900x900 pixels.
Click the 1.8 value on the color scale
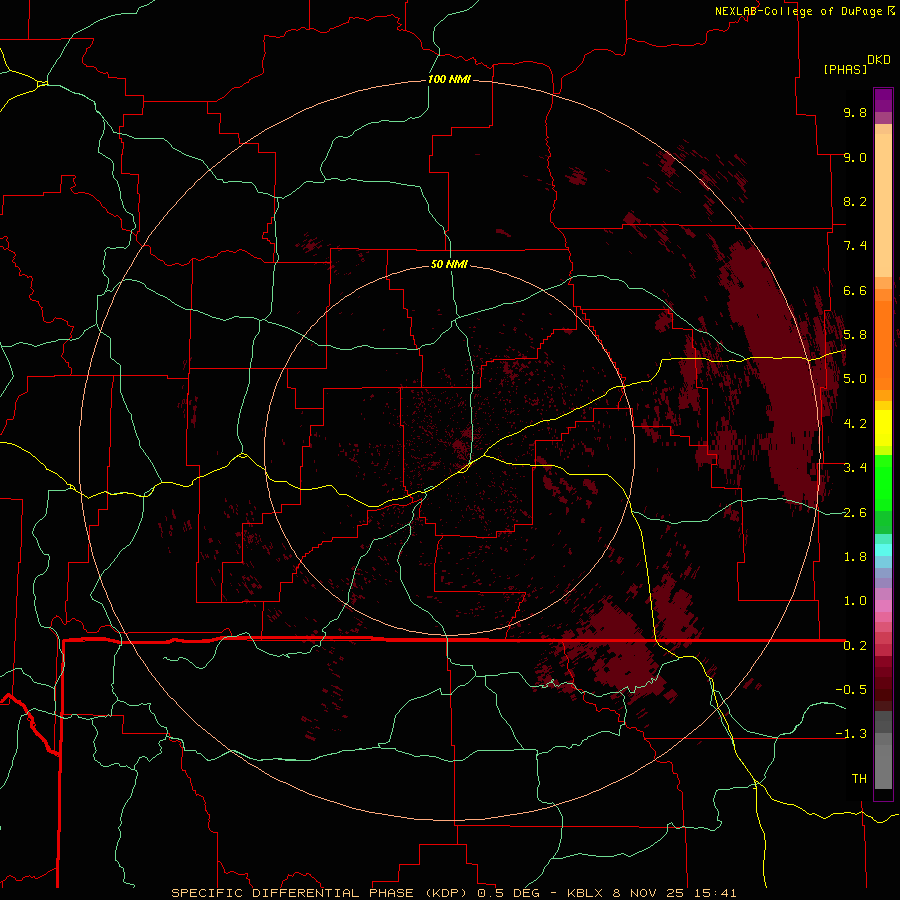(x=855, y=557)
